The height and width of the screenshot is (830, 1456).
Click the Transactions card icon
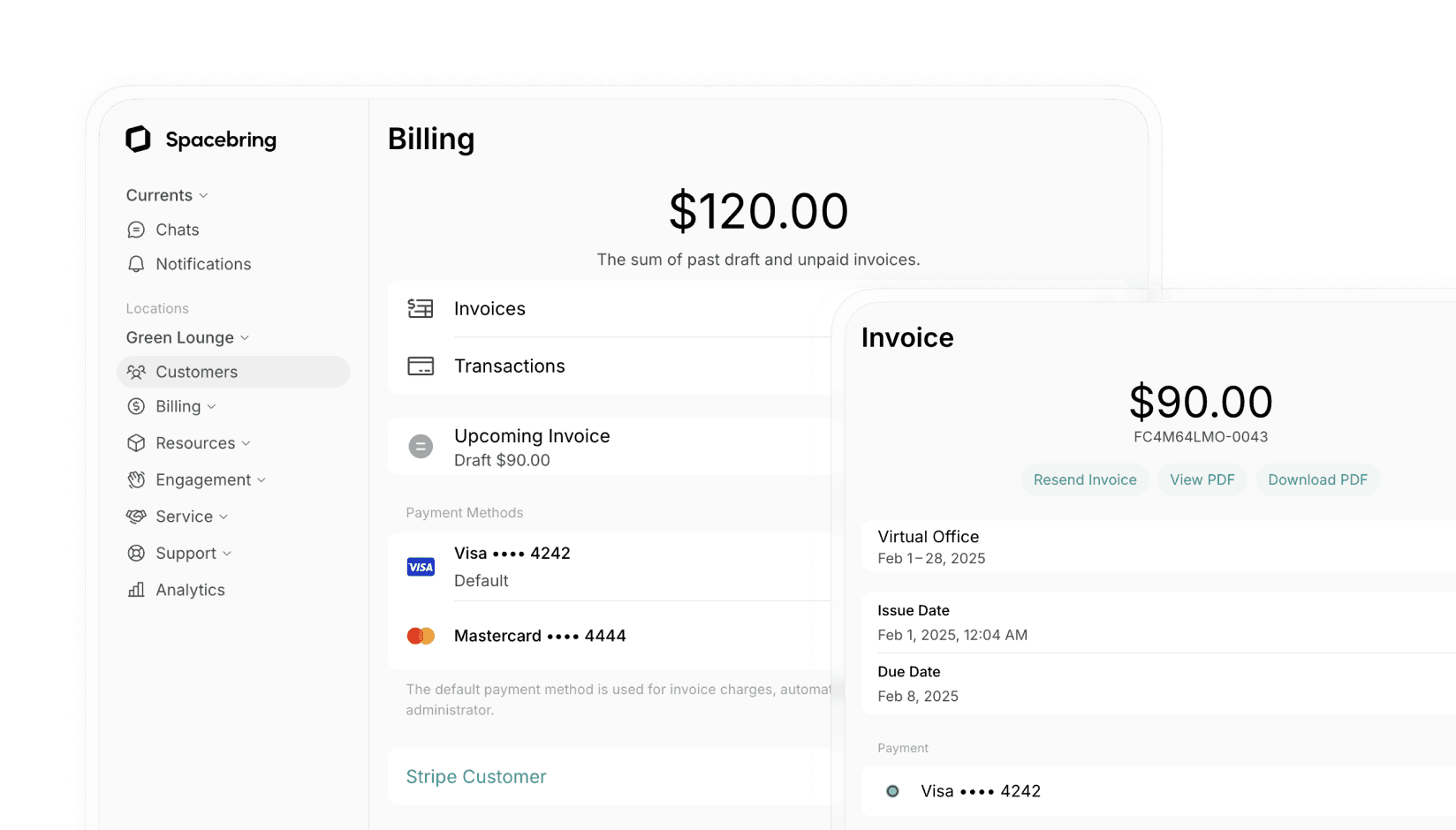click(421, 366)
